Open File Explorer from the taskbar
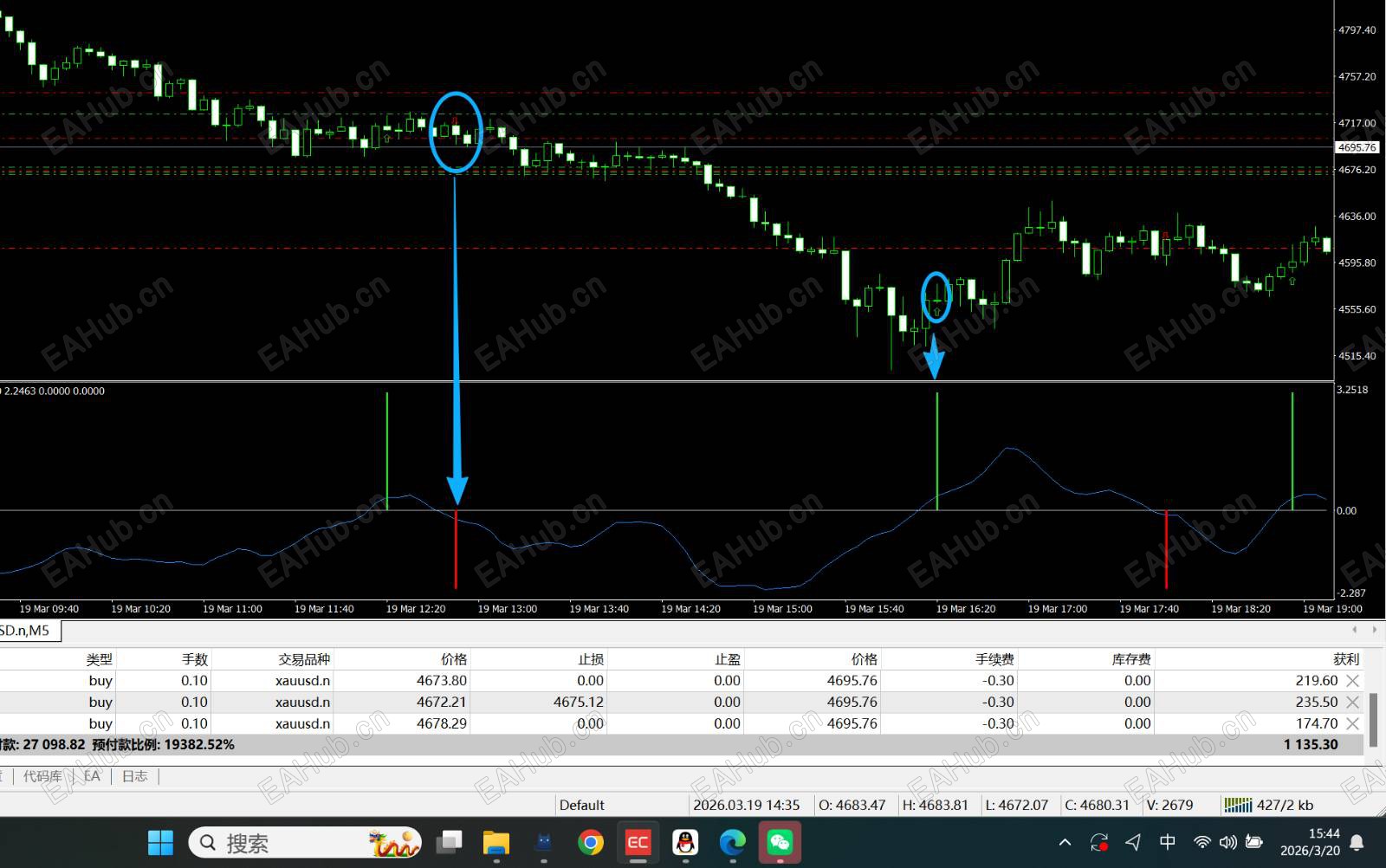This screenshot has height=868, width=1386. [496, 842]
